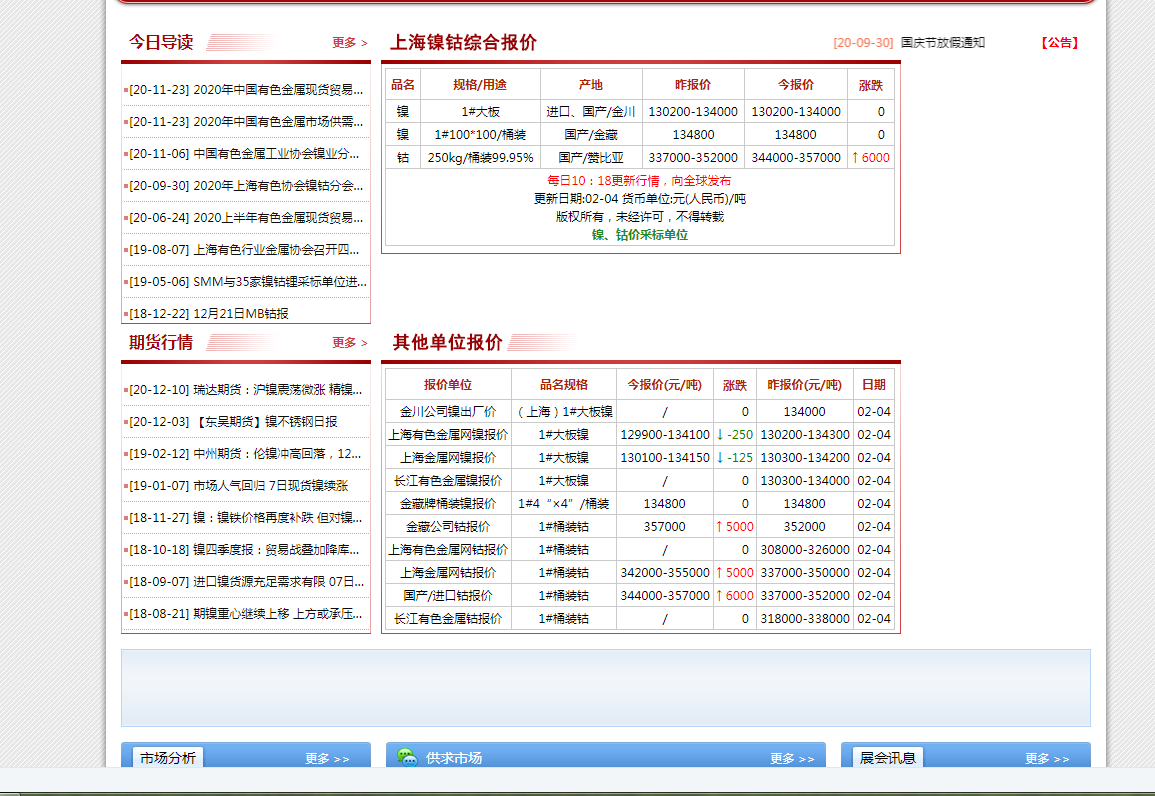Image resolution: width=1155 pixels, height=796 pixels.
Task: Click the empty blue banner area
Action: pyautogui.click(x=605, y=688)
